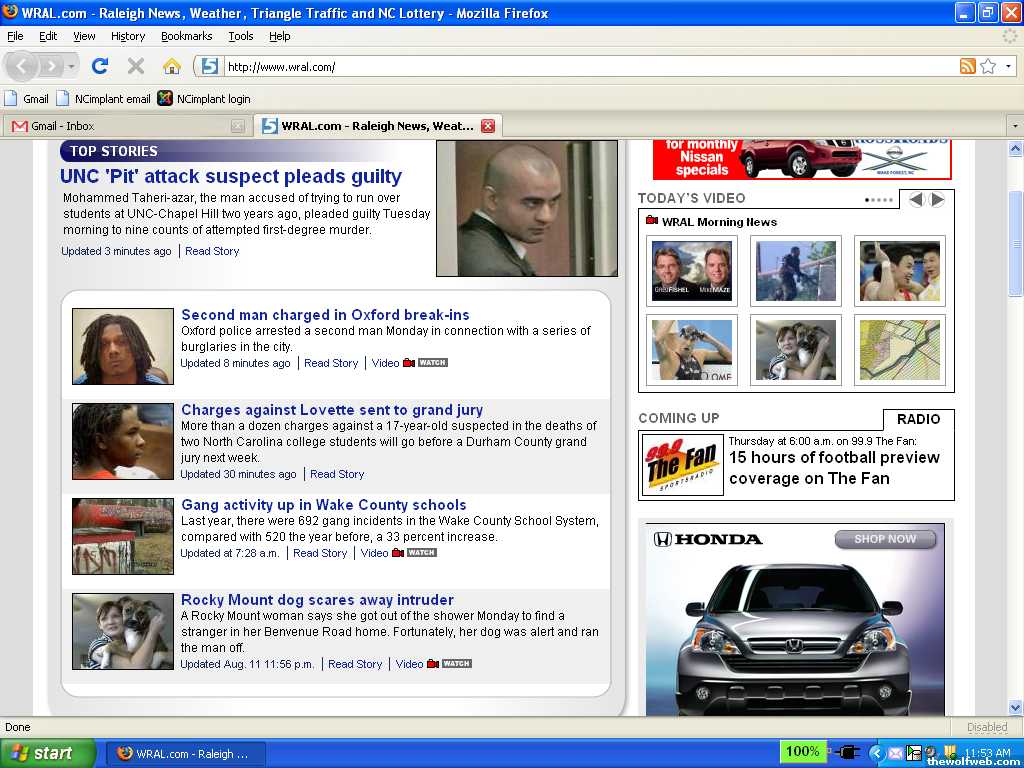Viewport: 1024px width, 768px height.
Task: Click the page scrollbar down arrow
Action: [1016, 707]
